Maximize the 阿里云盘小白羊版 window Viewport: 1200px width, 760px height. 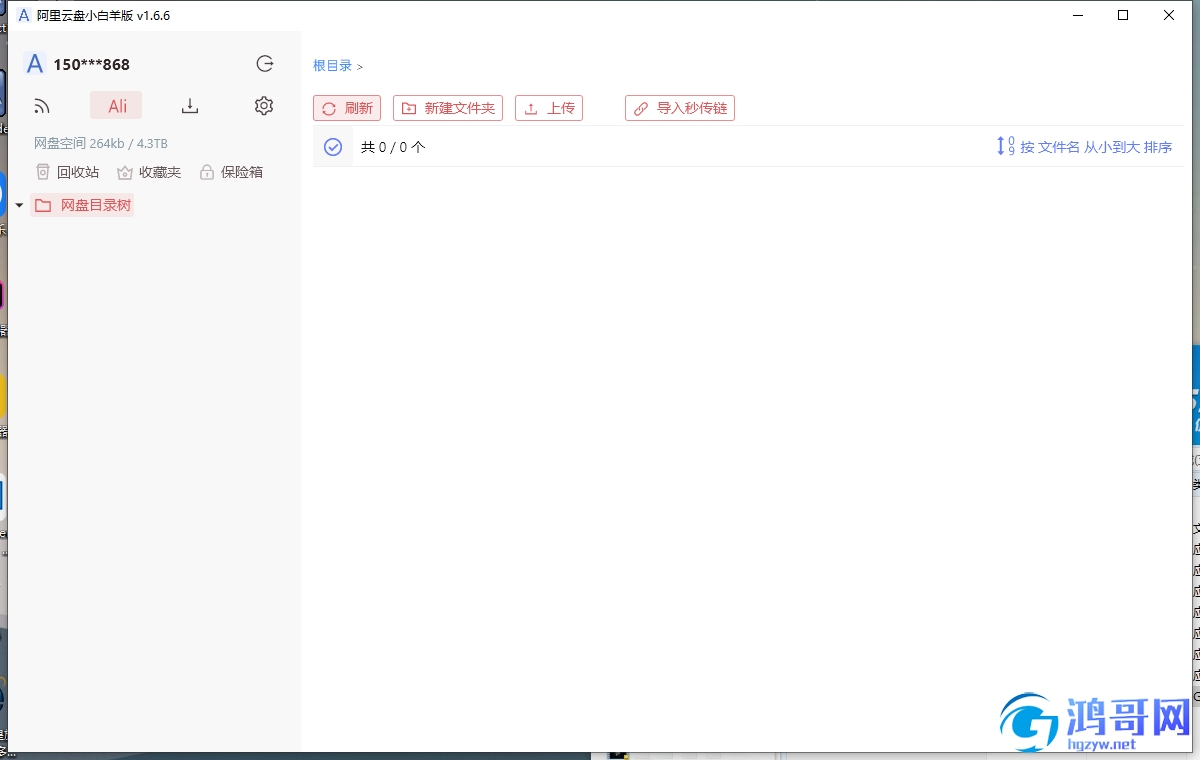[1123, 15]
